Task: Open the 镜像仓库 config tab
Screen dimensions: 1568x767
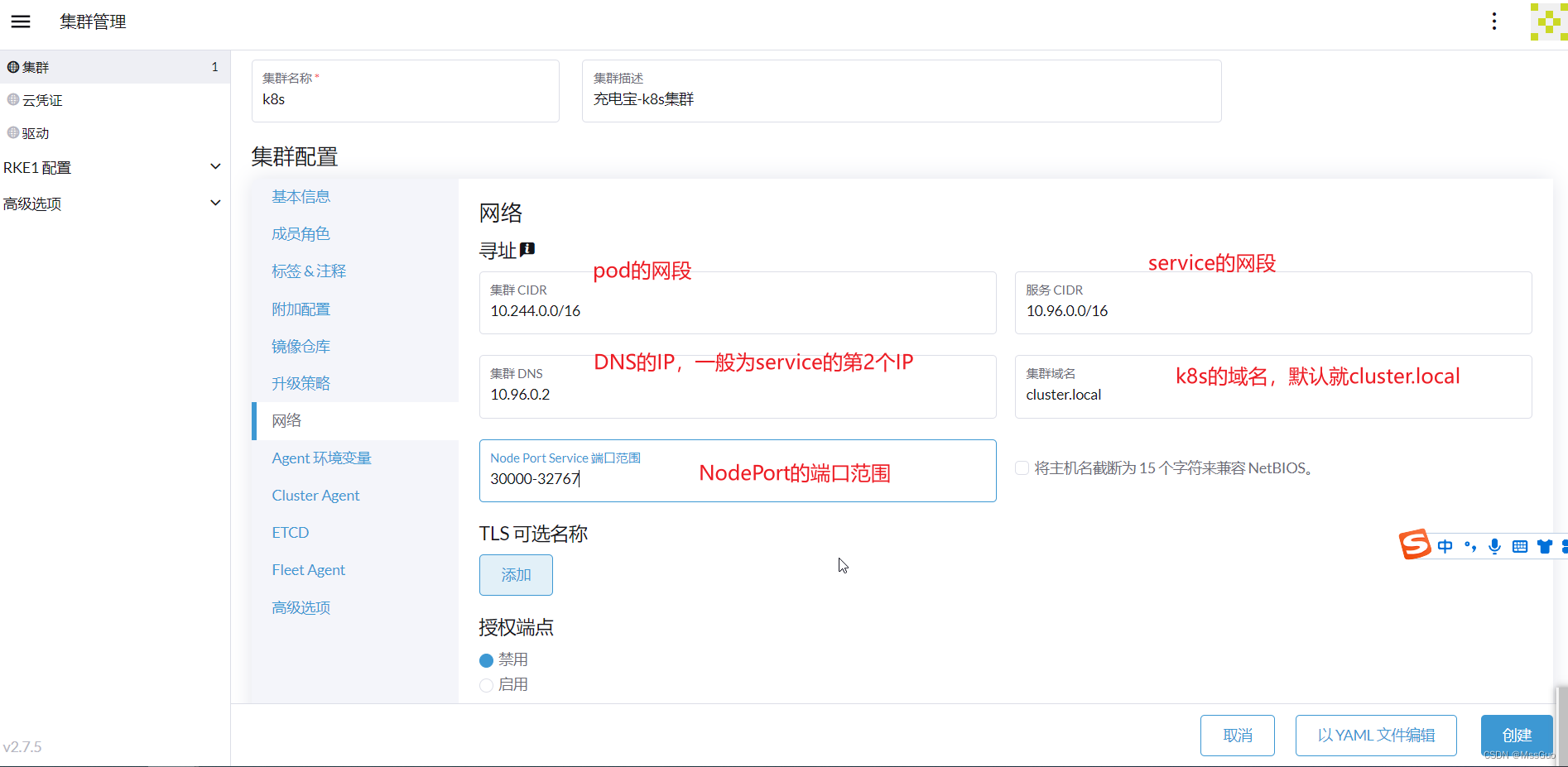Action: [x=355, y=347]
